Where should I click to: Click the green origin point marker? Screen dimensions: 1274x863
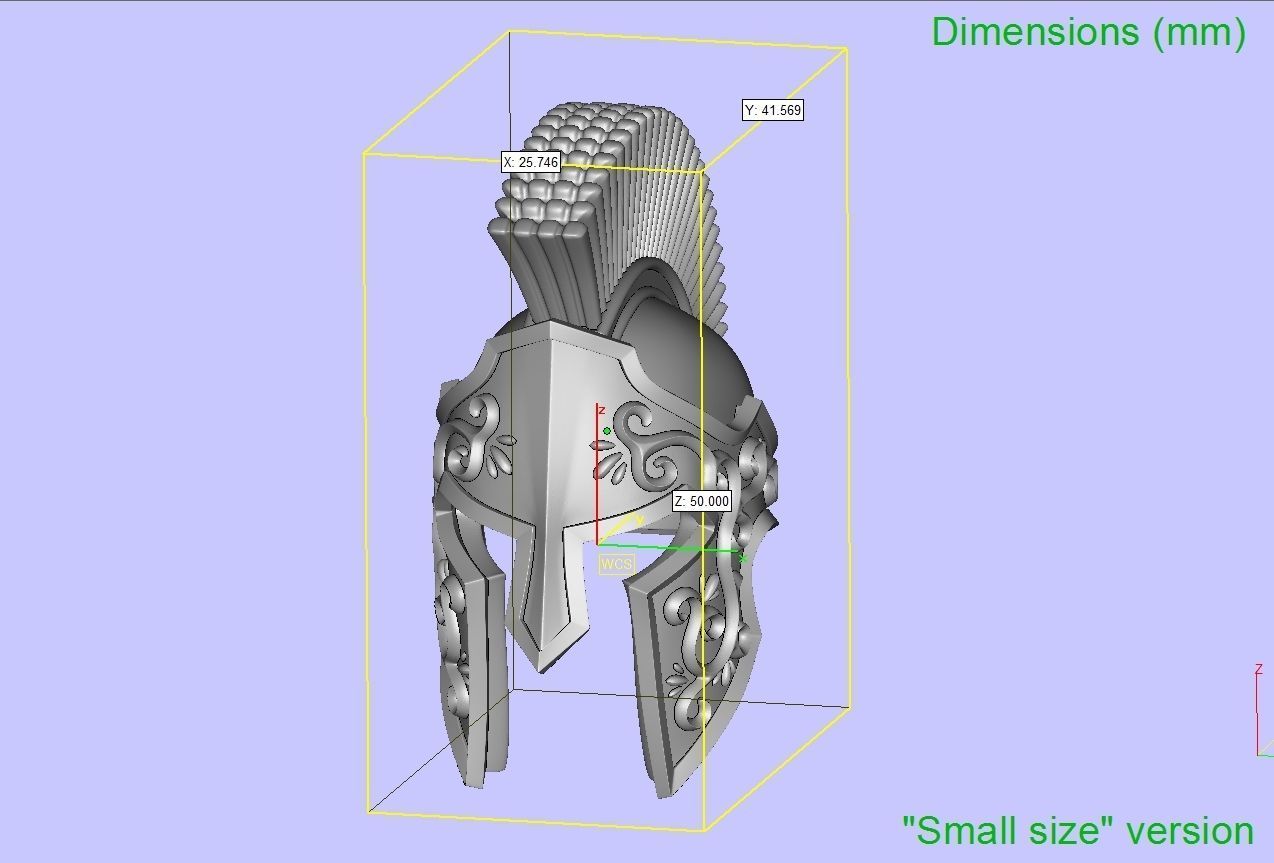[x=607, y=431]
